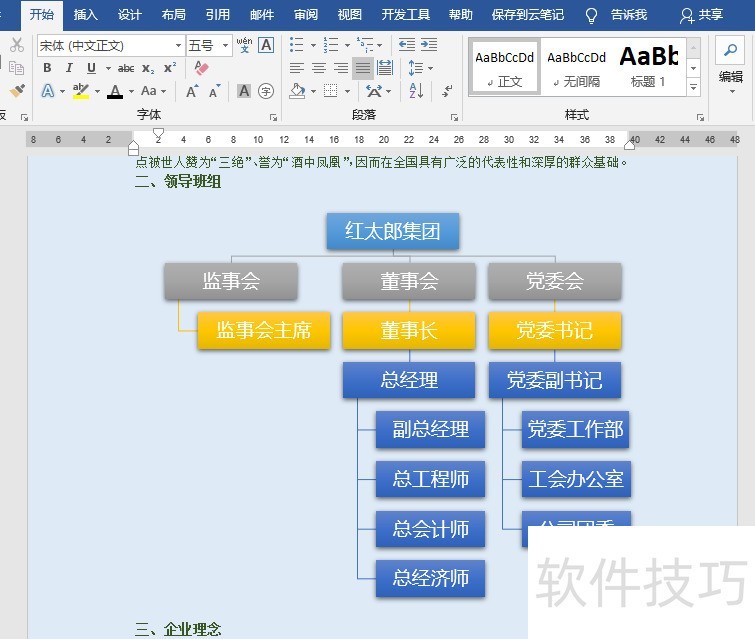
Task: Open the font name dropdown
Action: (x=178, y=46)
